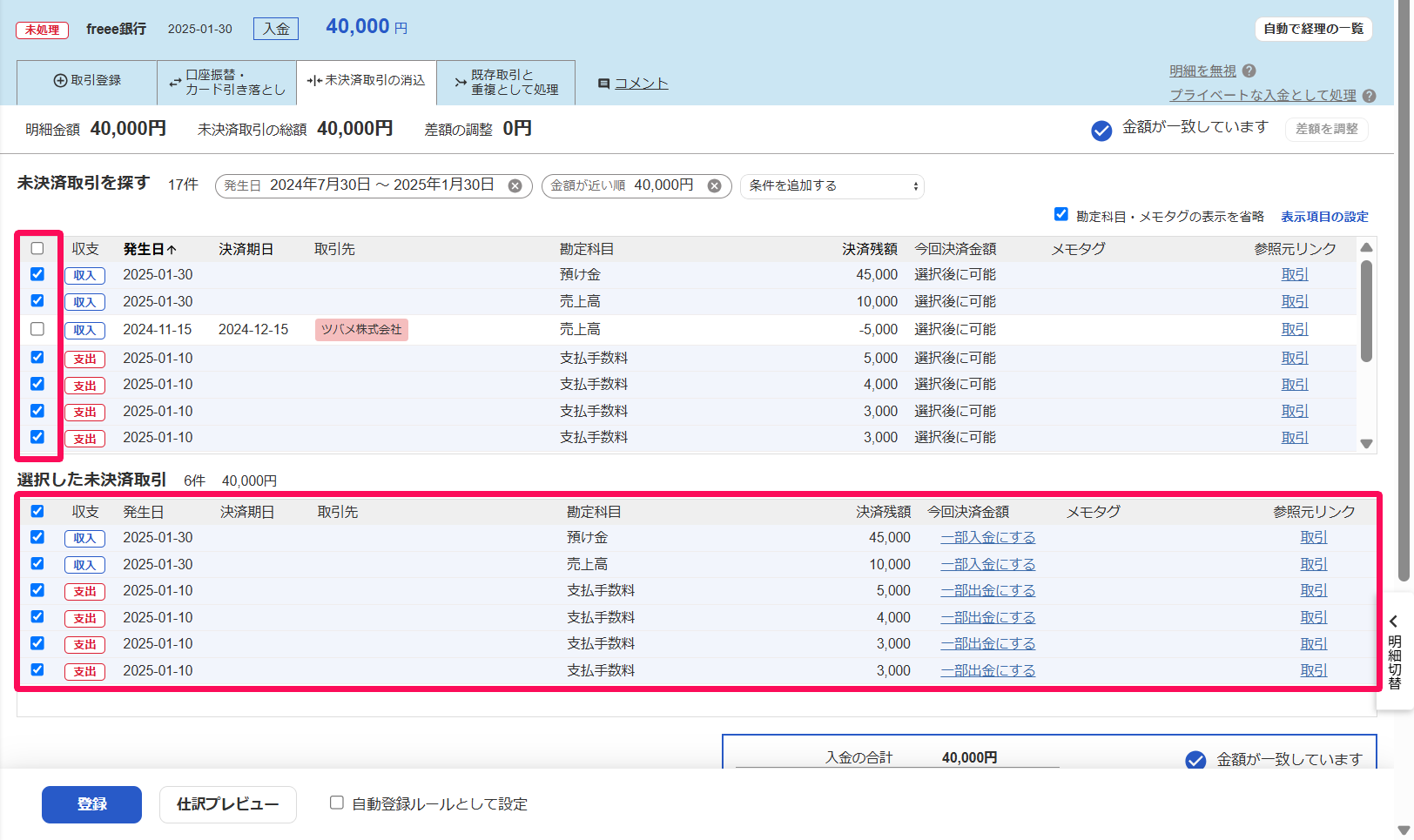
Task: Click the 明細切替 chevron panel handle
Action: pos(1394,651)
